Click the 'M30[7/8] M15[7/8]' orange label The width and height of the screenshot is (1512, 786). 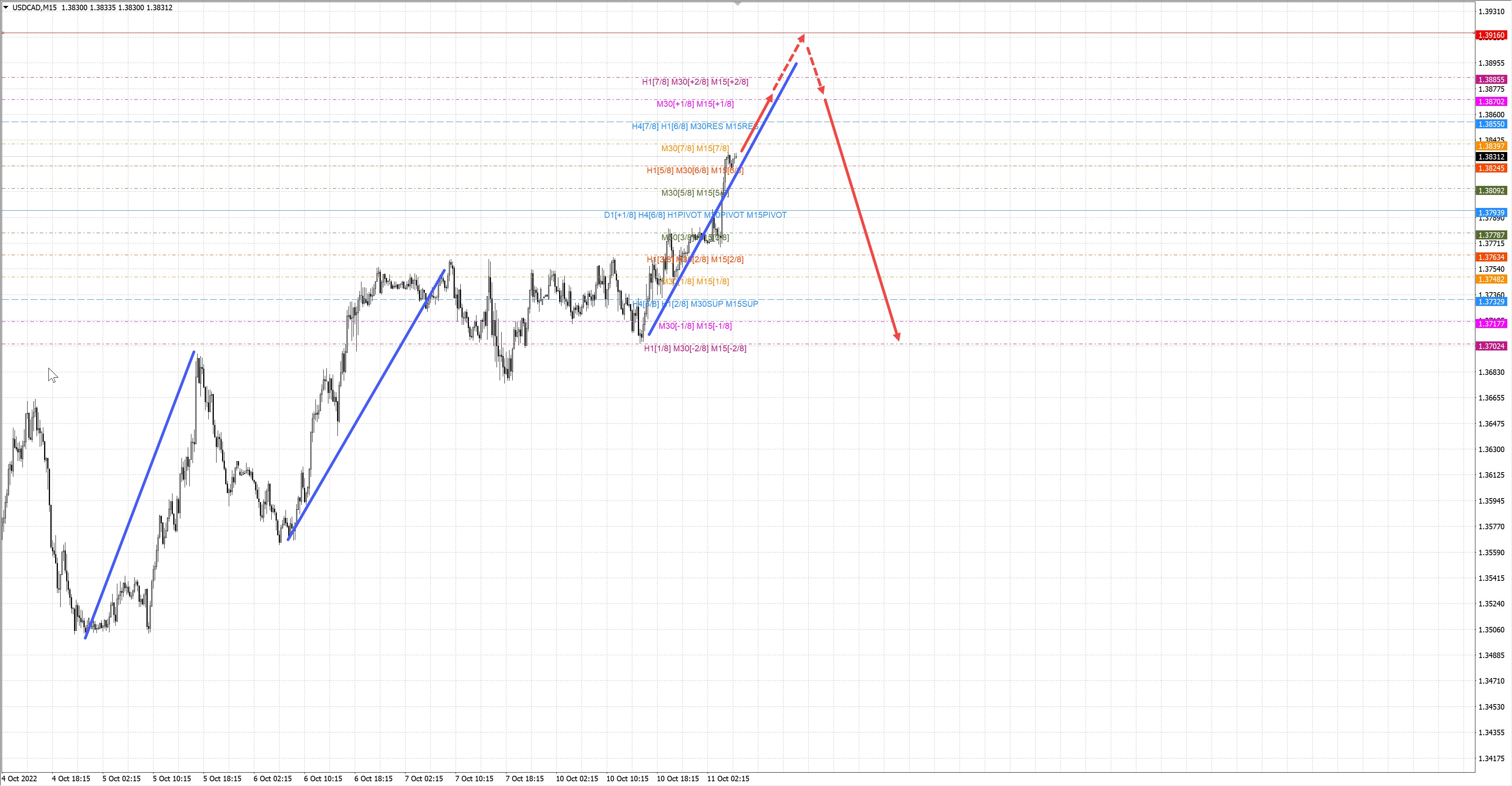[x=694, y=148]
